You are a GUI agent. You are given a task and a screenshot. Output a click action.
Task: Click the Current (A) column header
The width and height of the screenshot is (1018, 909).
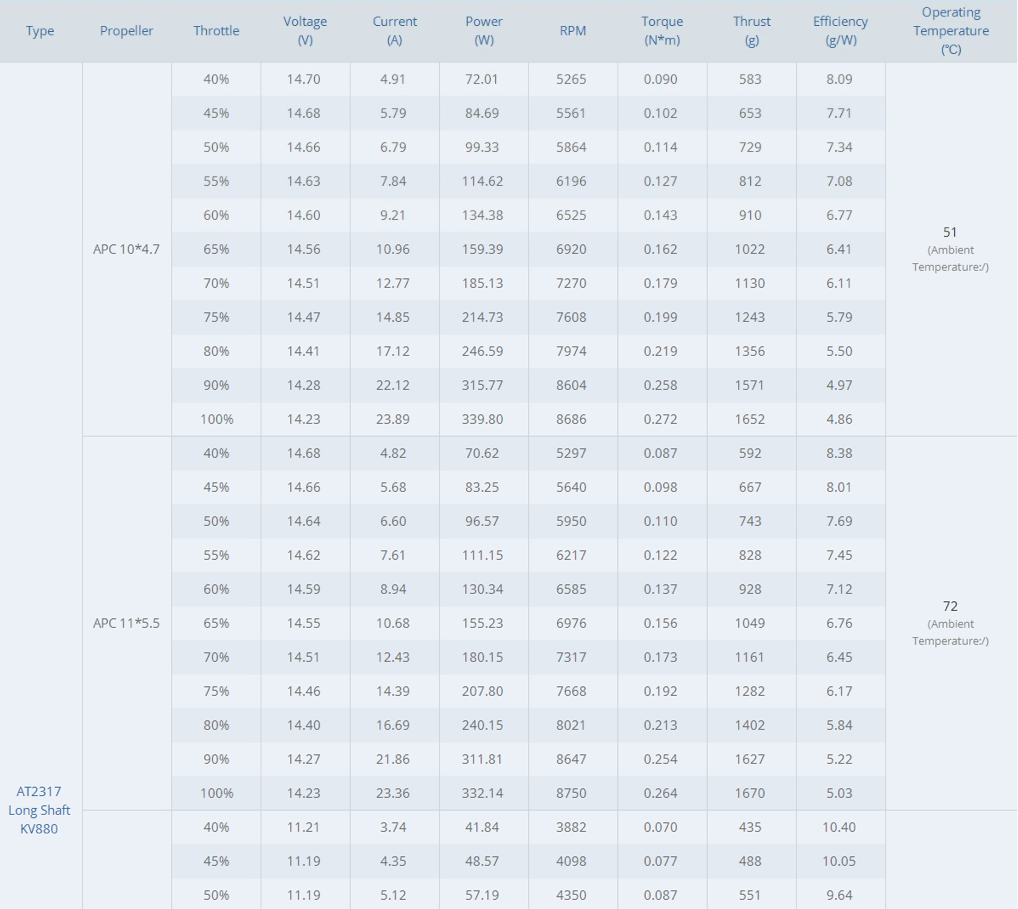[x=395, y=31]
